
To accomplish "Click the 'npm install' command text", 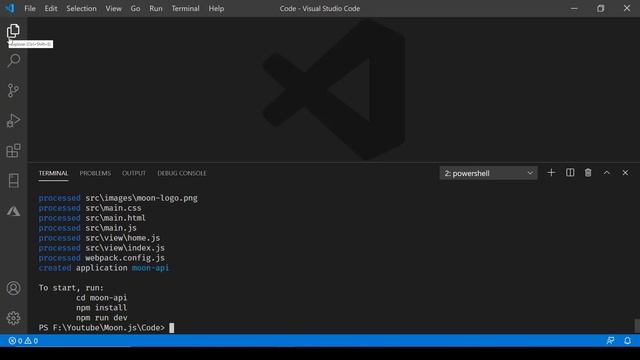I will point(101,308).
